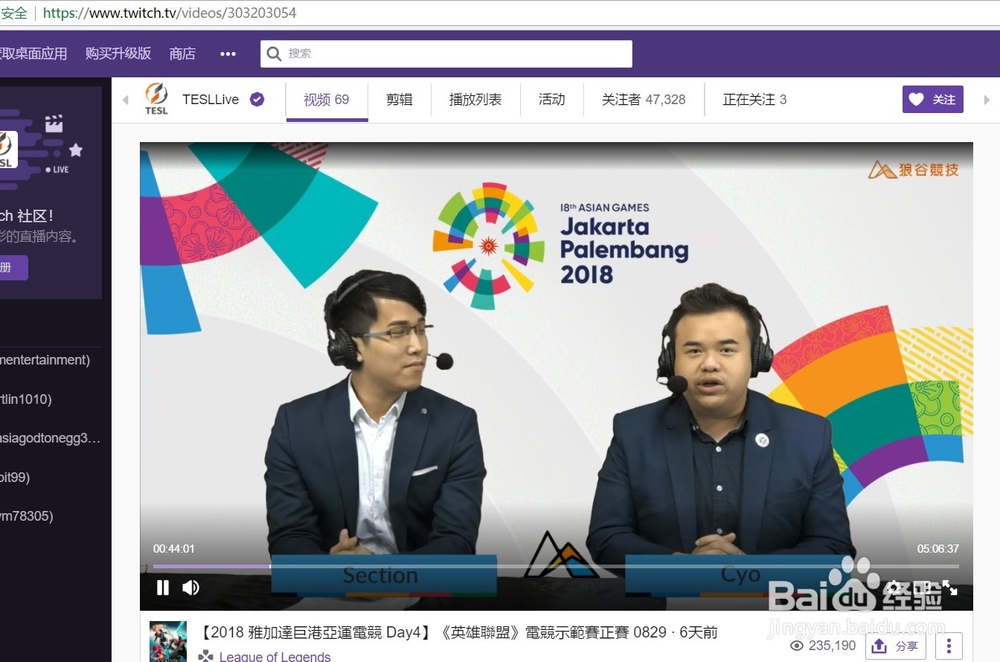Select sidebar channel asiagodtonegg3…

coord(50,438)
